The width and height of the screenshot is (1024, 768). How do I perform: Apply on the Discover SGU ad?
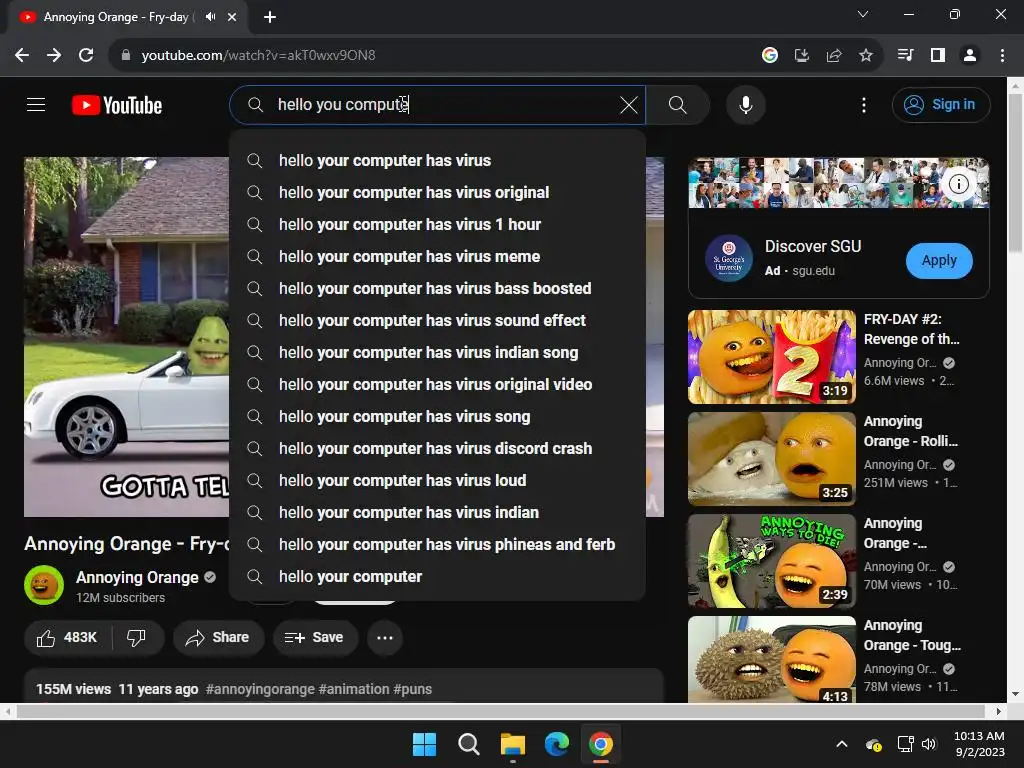pyautogui.click(x=939, y=261)
